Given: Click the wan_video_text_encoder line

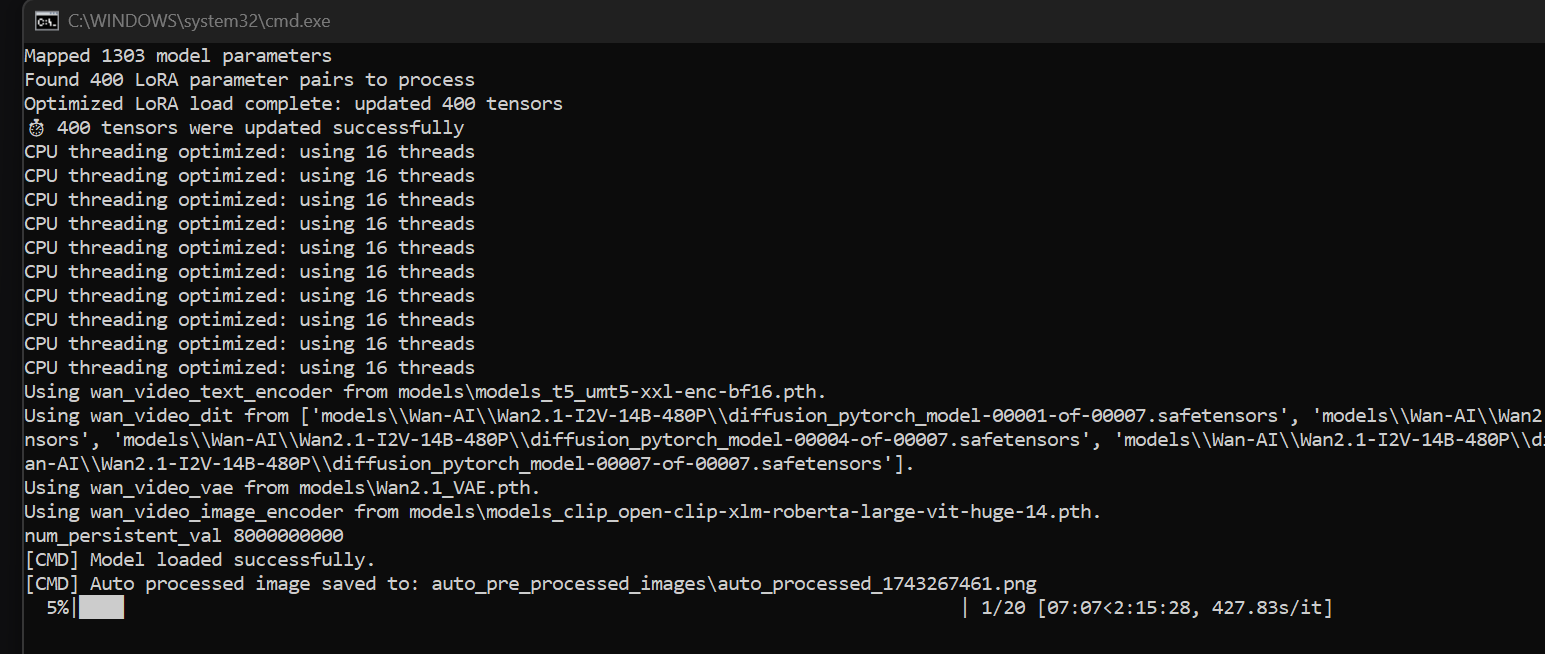Looking at the screenshot, I should [426, 392].
